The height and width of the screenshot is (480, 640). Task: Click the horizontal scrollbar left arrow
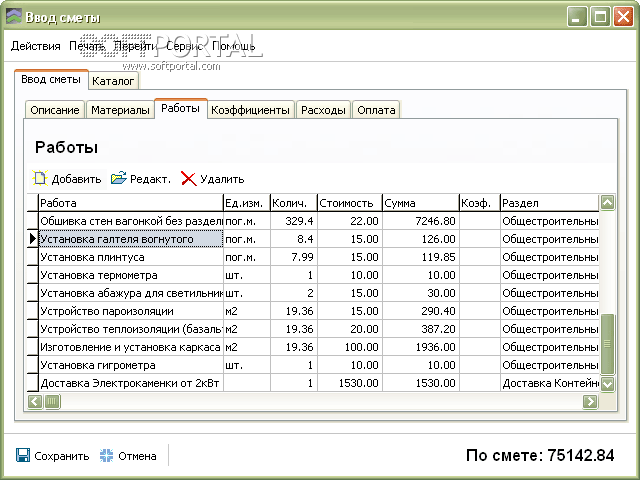(x=35, y=402)
